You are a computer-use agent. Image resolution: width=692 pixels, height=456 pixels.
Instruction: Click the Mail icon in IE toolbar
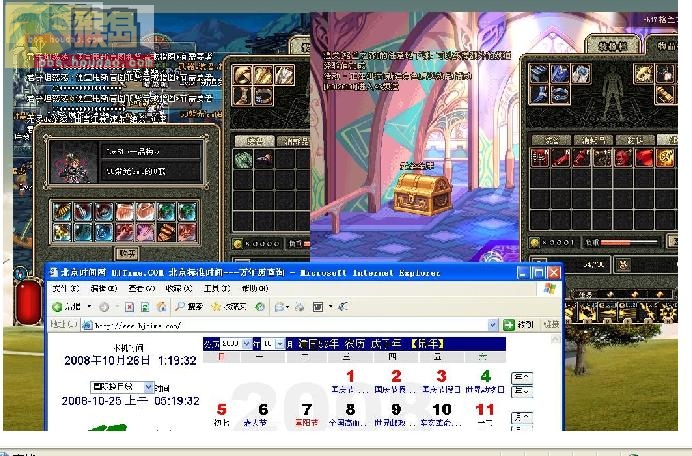click(x=278, y=306)
